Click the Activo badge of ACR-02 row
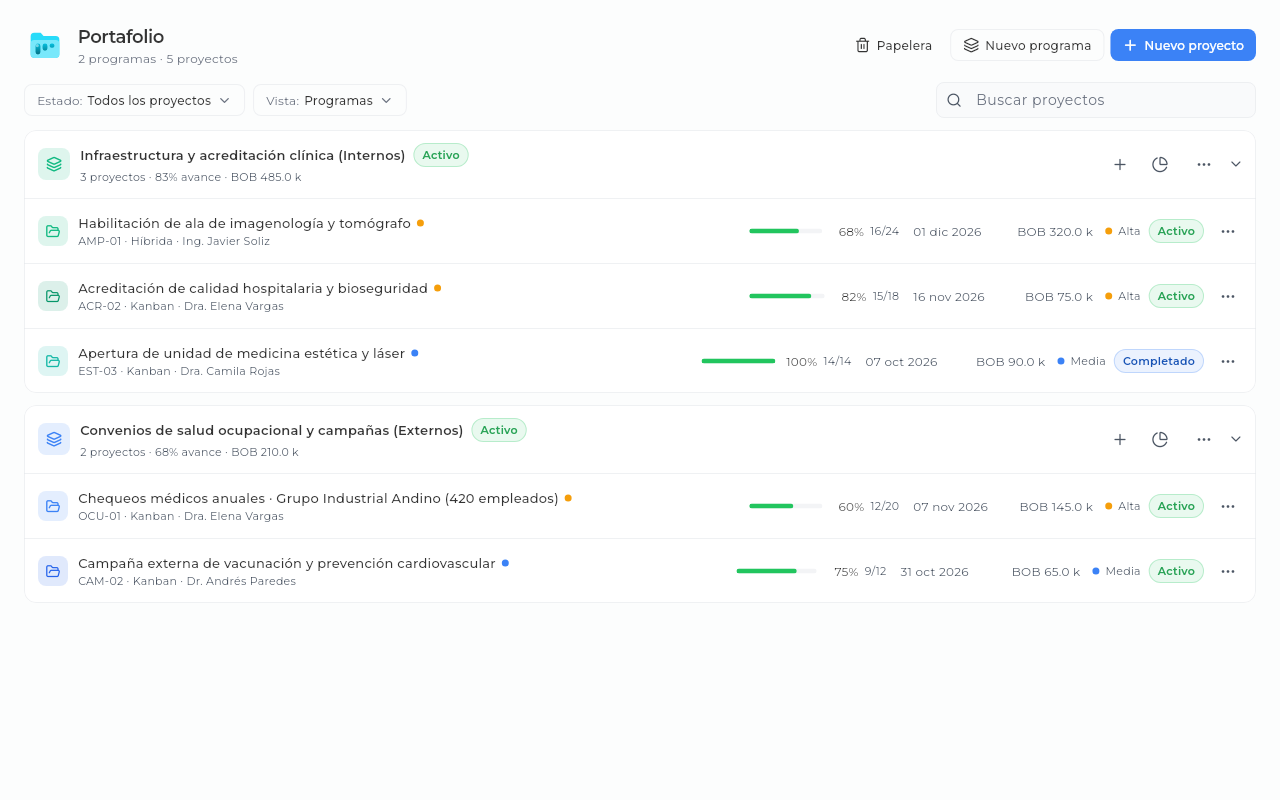The height and width of the screenshot is (800, 1280). coord(1176,296)
